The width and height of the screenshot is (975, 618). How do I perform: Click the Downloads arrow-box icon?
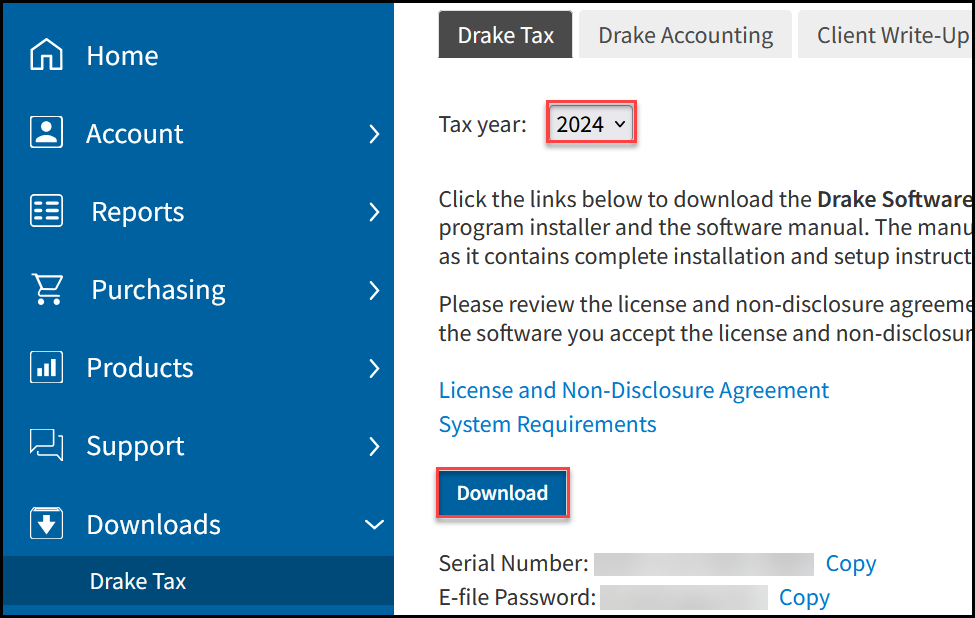tap(47, 523)
